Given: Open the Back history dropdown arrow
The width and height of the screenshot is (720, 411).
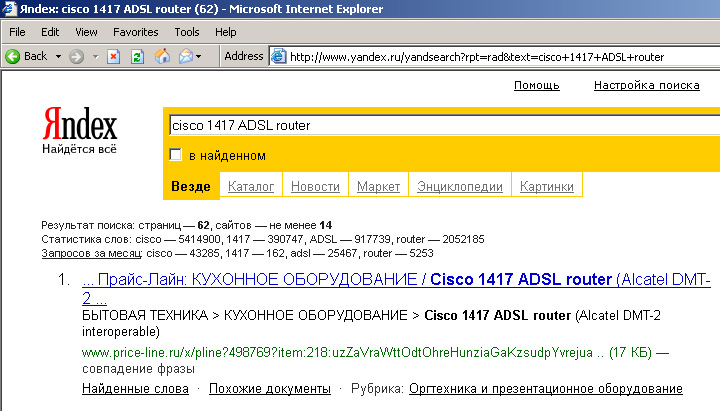Looking at the screenshot, I should (x=58, y=56).
